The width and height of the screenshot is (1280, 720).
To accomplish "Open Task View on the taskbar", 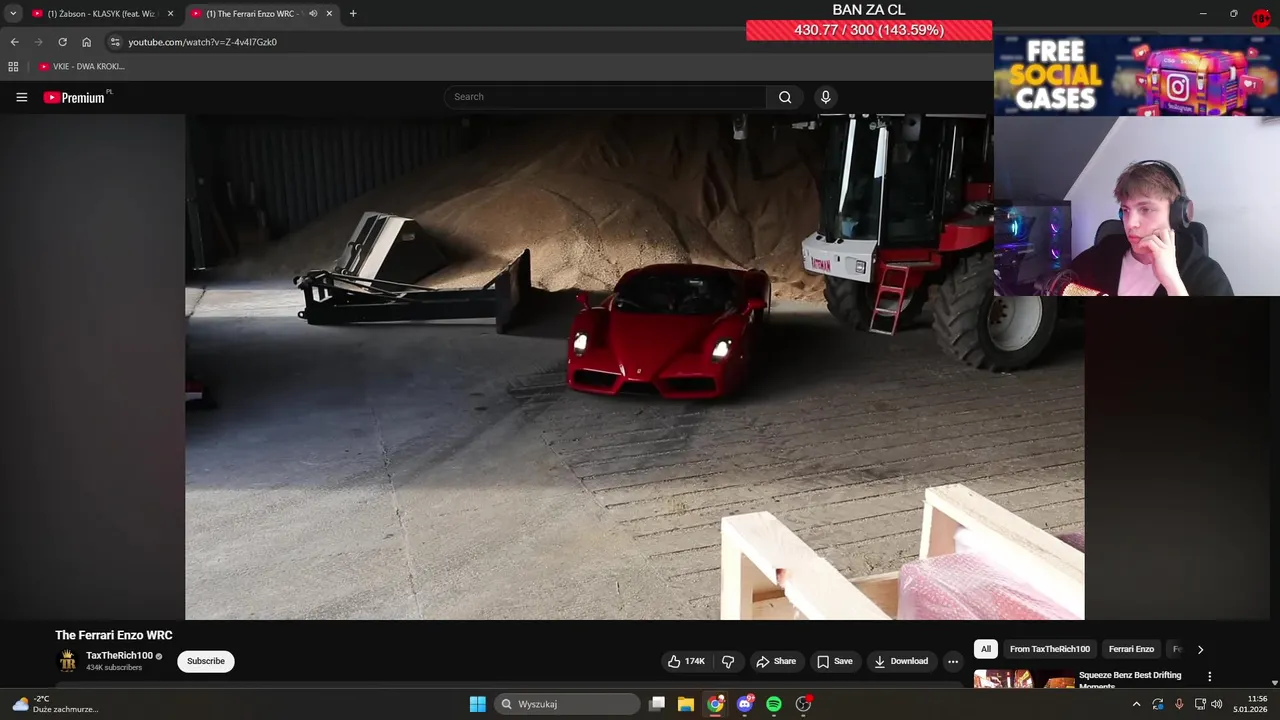I will pyautogui.click(x=657, y=704).
